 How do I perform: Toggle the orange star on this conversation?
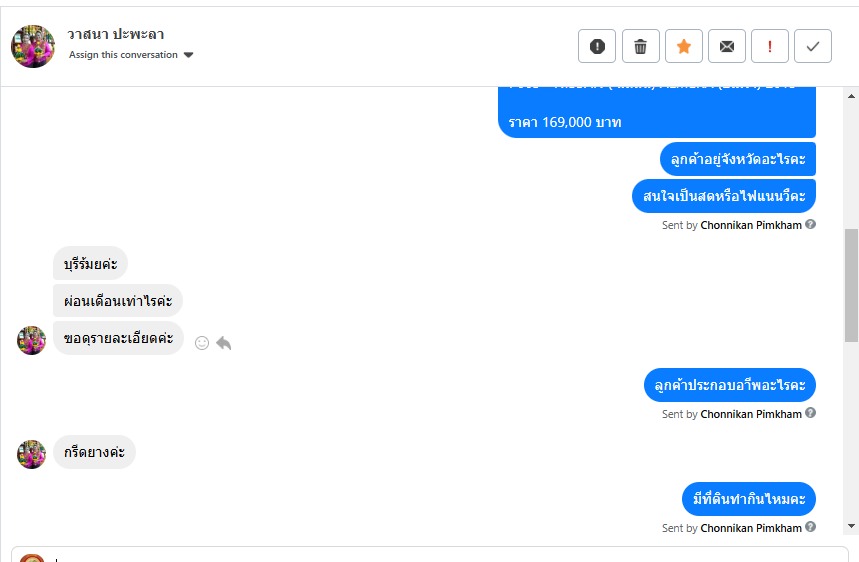click(x=684, y=46)
